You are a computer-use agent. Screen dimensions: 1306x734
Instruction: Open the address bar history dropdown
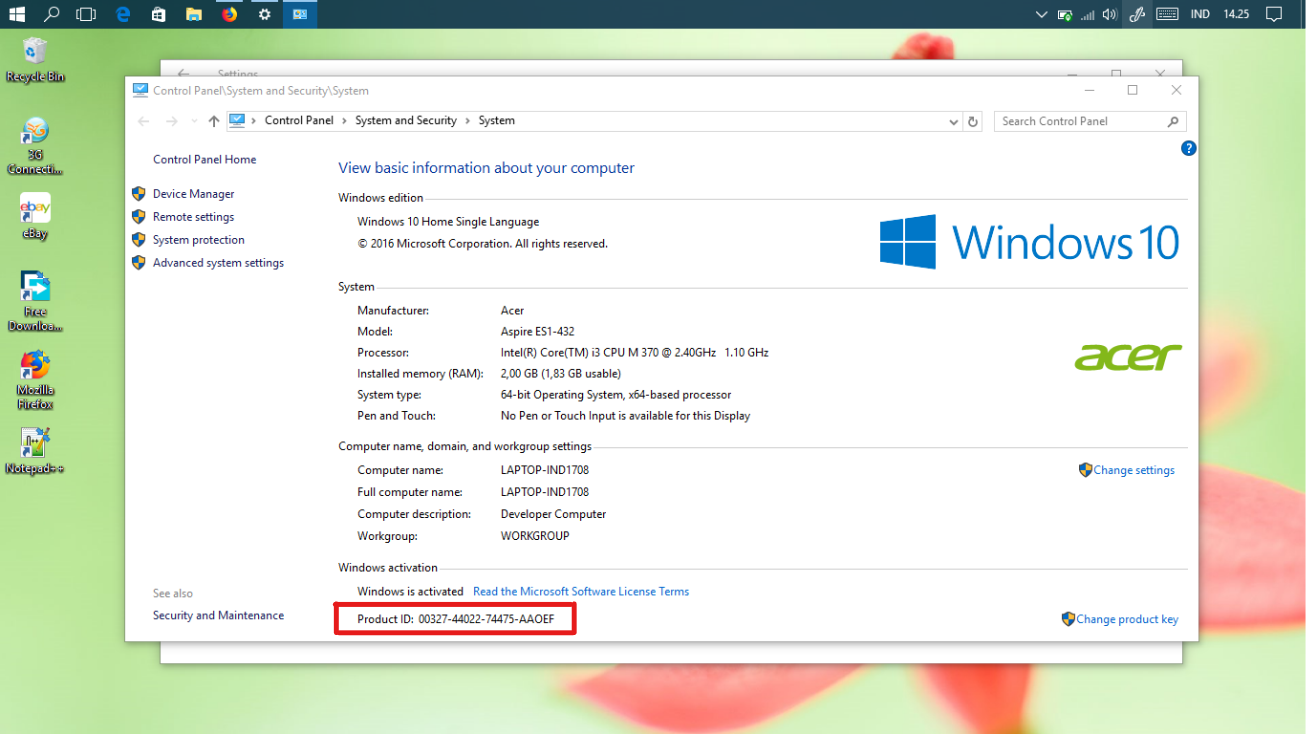click(953, 121)
